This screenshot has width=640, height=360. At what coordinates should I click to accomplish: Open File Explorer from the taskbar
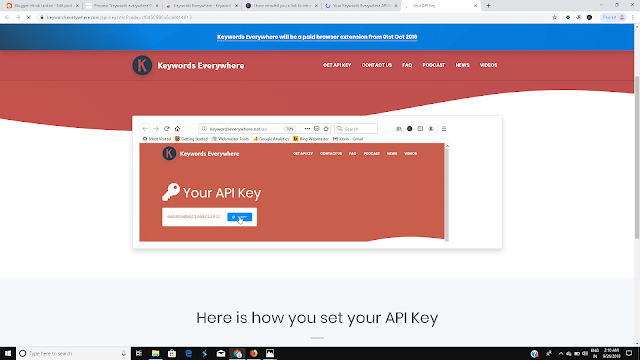click(156, 353)
